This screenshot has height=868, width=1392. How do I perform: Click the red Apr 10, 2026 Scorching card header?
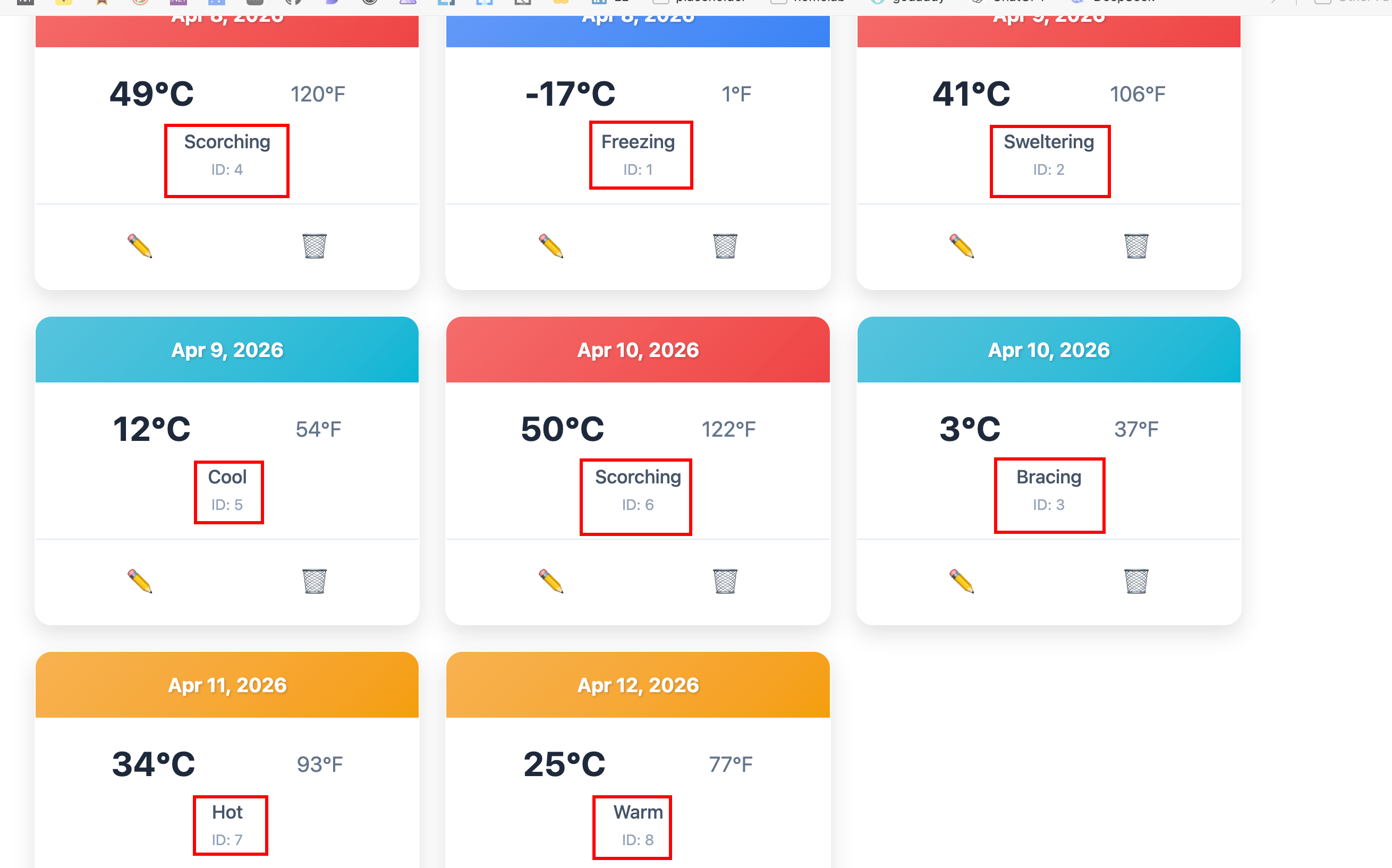pyautogui.click(x=638, y=350)
